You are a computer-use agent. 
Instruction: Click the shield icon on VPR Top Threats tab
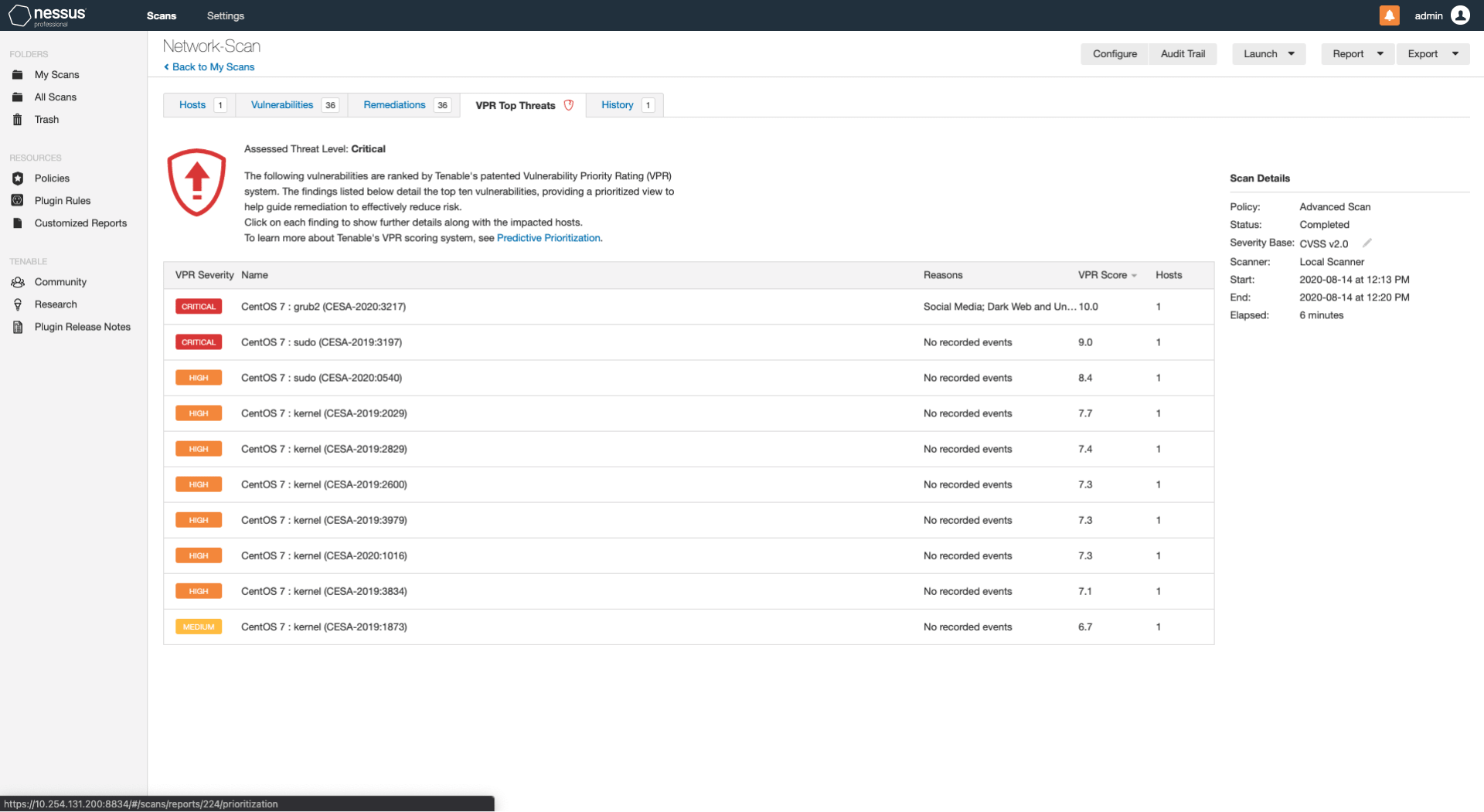coord(569,105)
